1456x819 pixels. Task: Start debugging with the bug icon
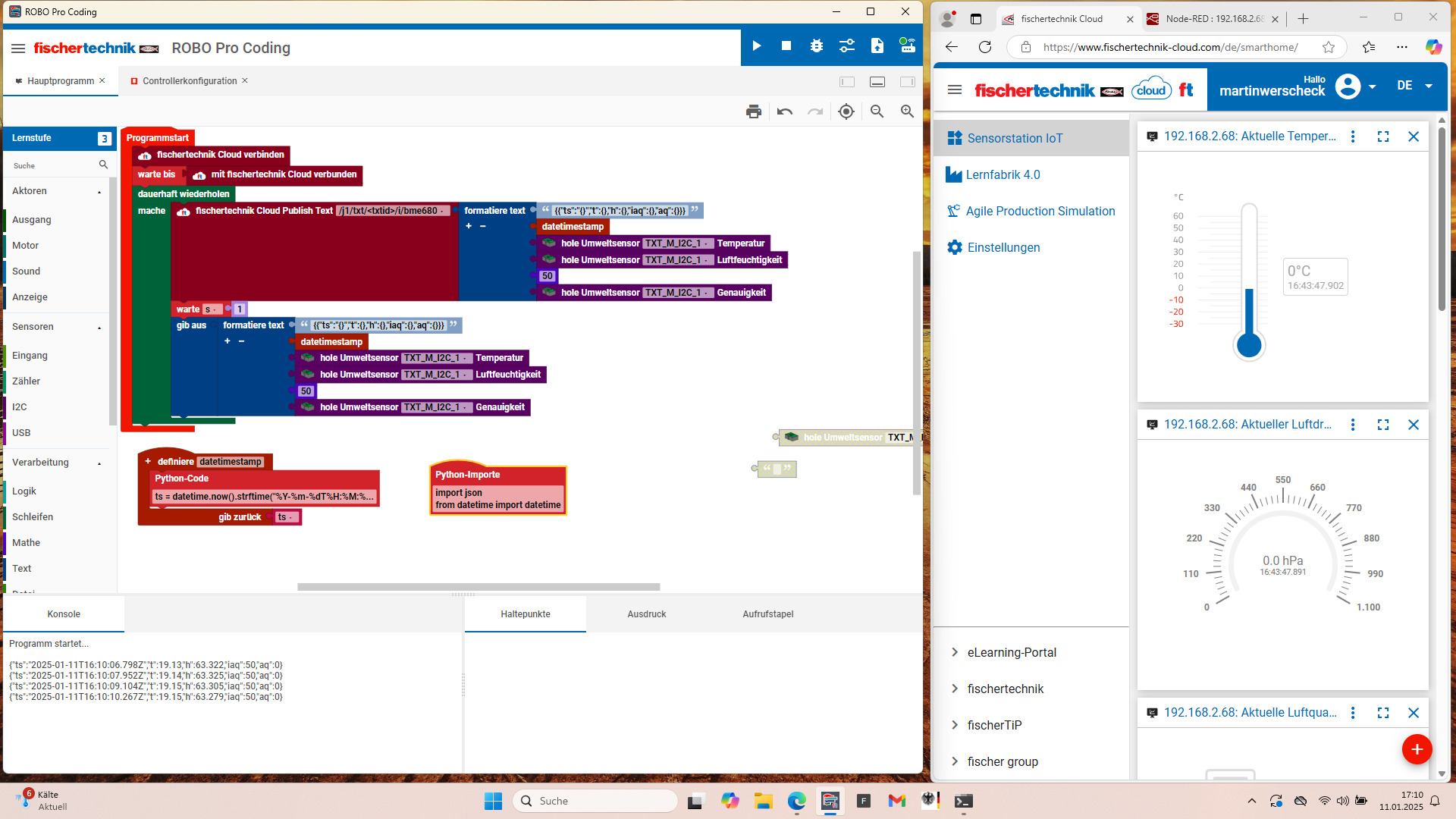click(817, 46)
